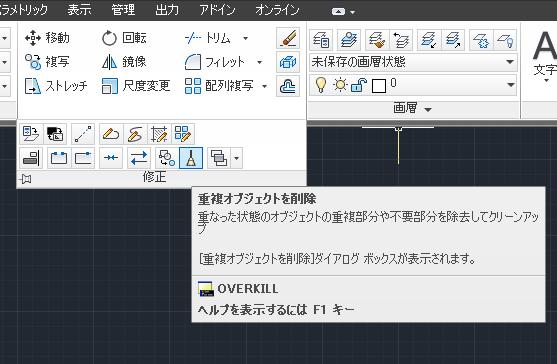
Task: Click the Bring to Front draw-order icon
Action: (x=219, y=158)
